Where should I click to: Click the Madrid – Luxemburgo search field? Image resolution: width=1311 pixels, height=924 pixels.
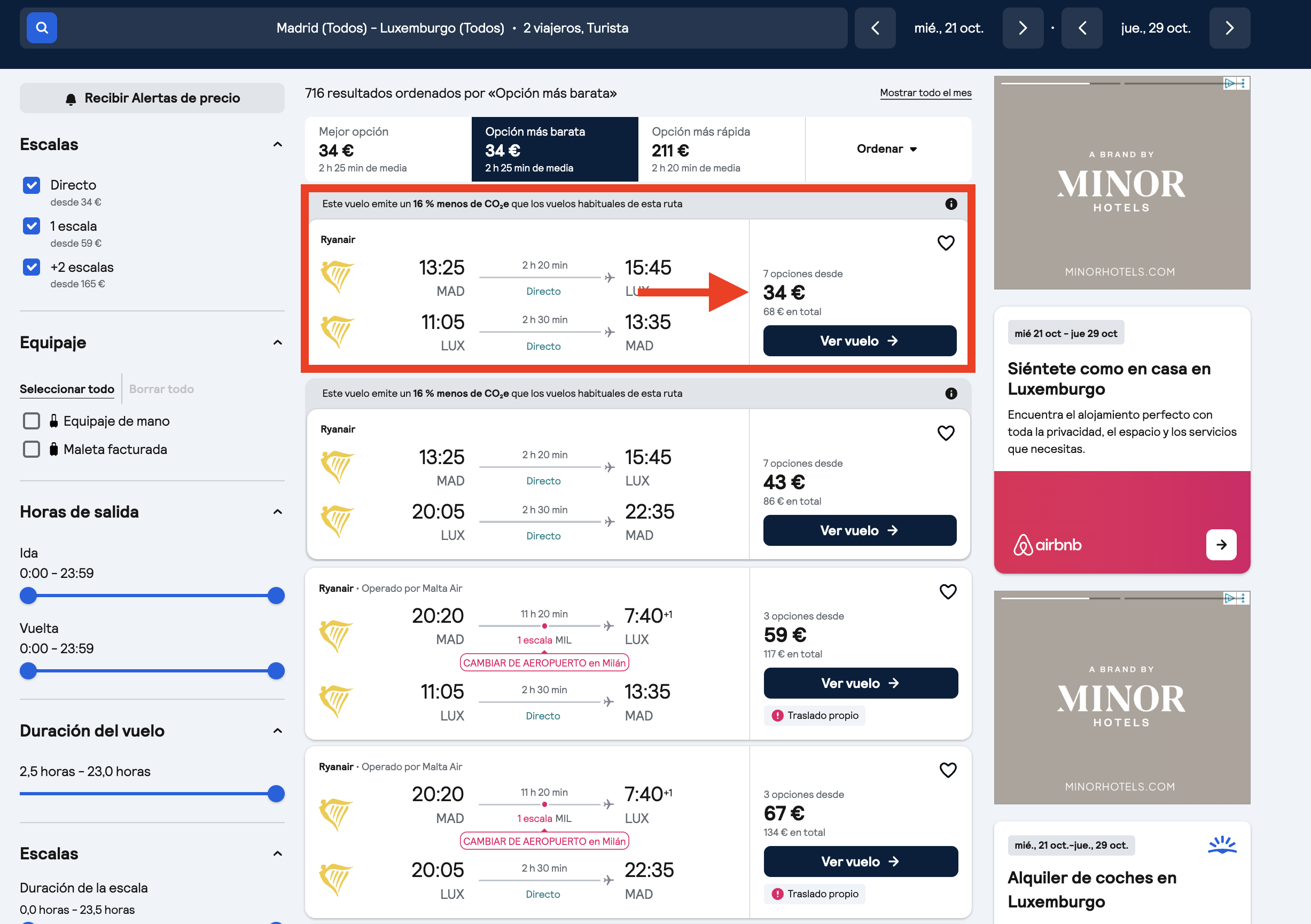tap(451, 28)
